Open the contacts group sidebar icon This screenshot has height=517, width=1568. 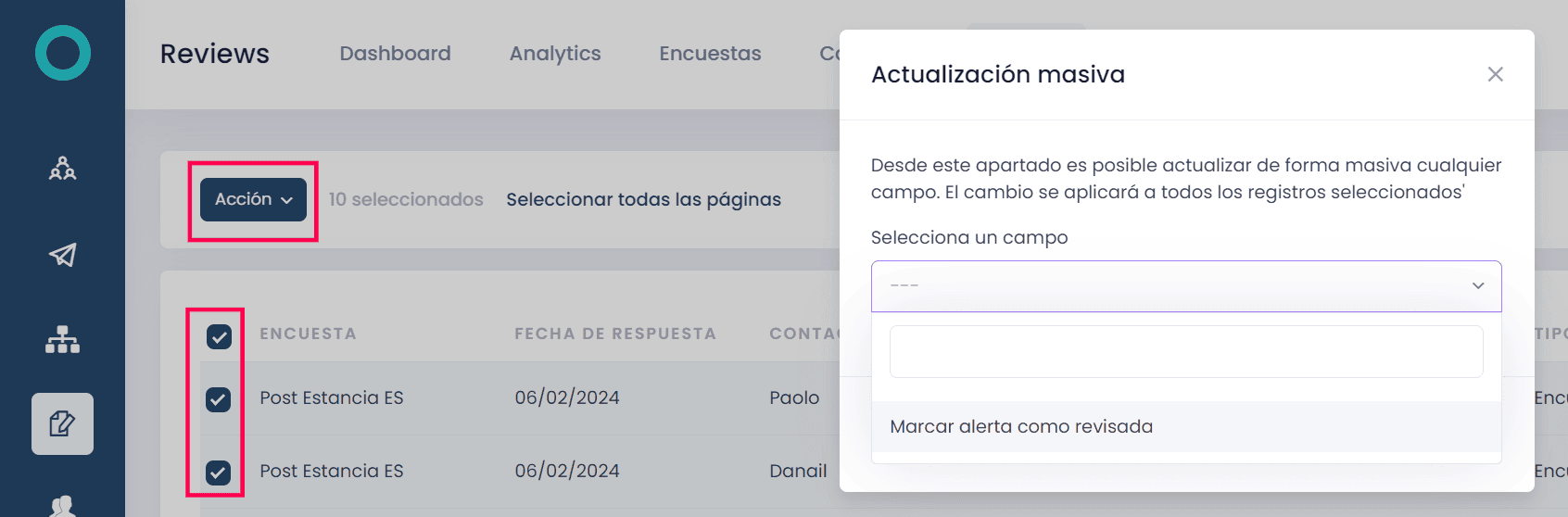pos(63,169)
